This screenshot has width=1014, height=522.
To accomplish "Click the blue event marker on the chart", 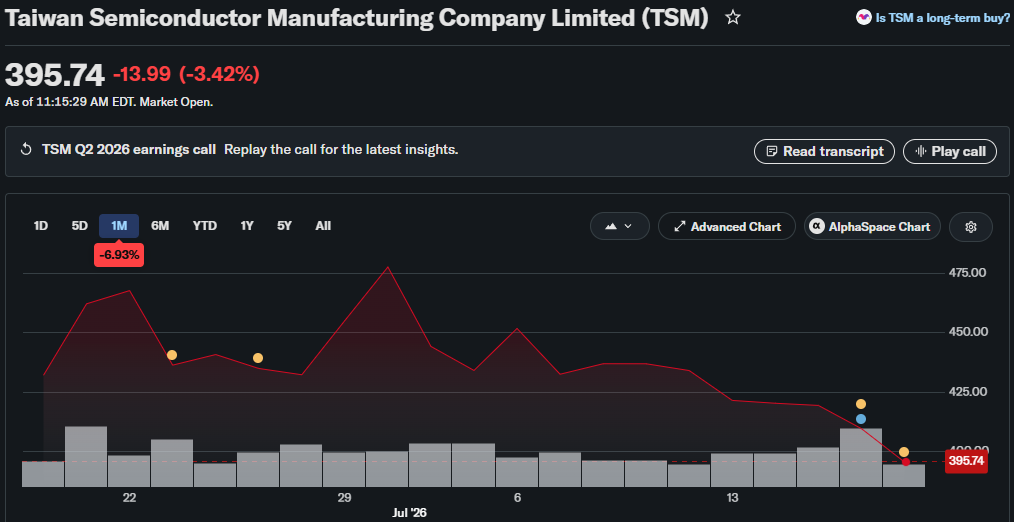I will [861, 419].
